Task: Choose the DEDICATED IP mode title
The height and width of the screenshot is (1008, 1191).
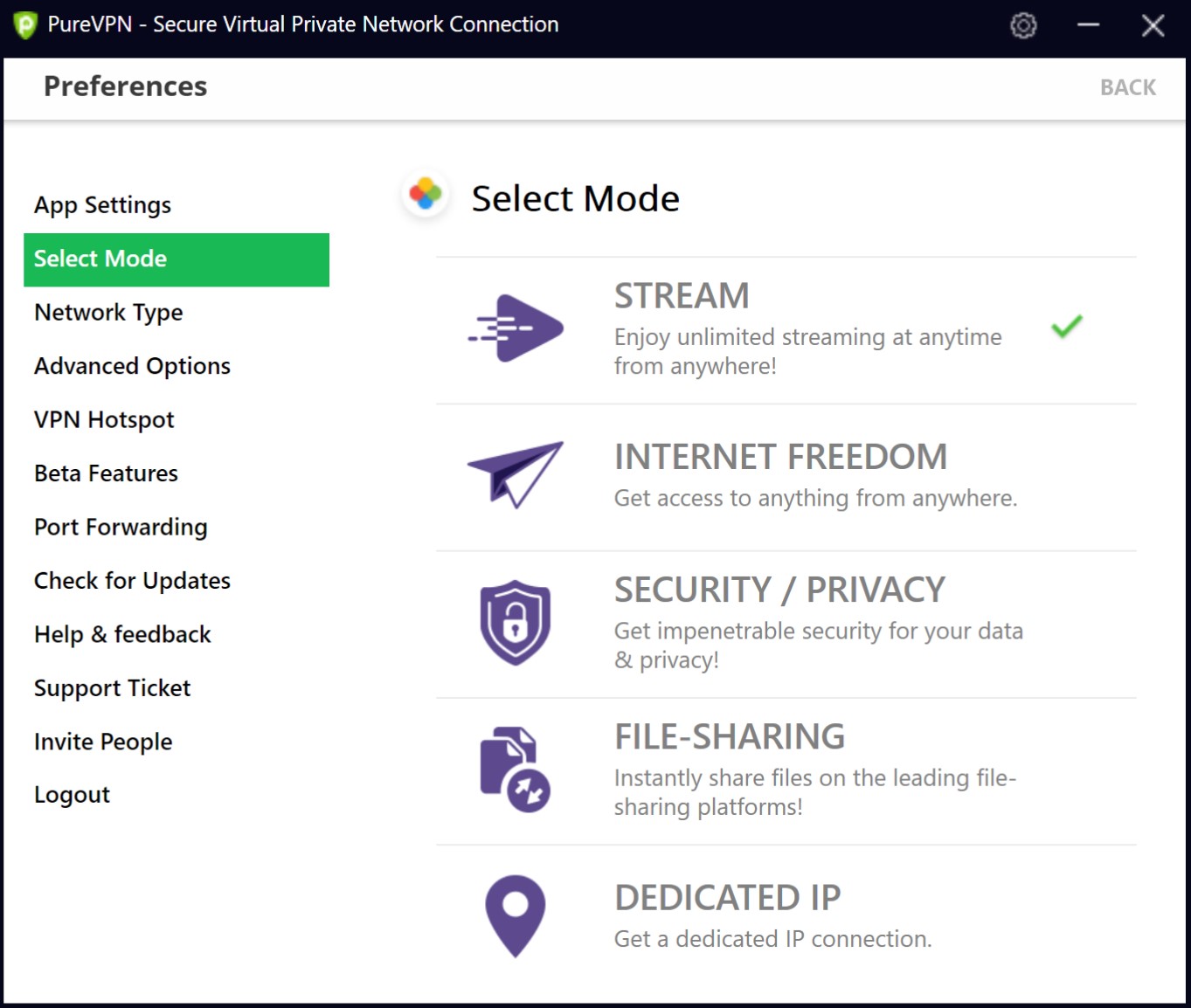Action: pos(727,898)
